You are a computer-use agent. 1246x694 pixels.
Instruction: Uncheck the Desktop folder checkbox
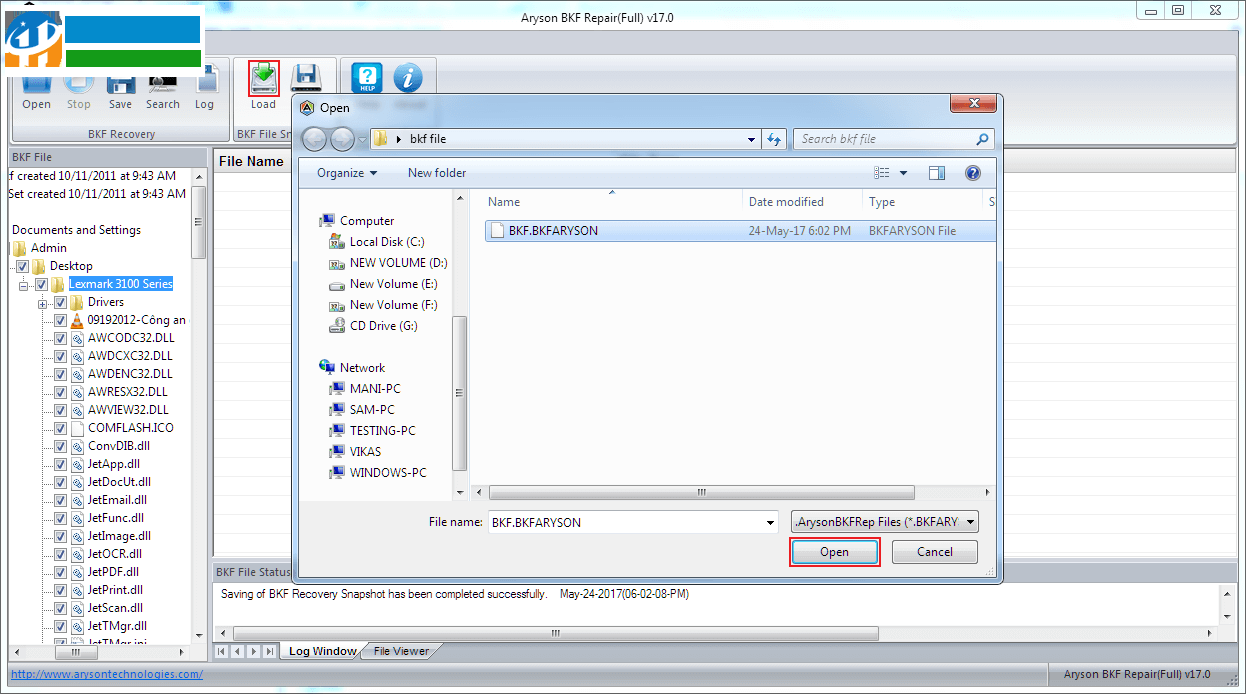(x=22, y=265)
